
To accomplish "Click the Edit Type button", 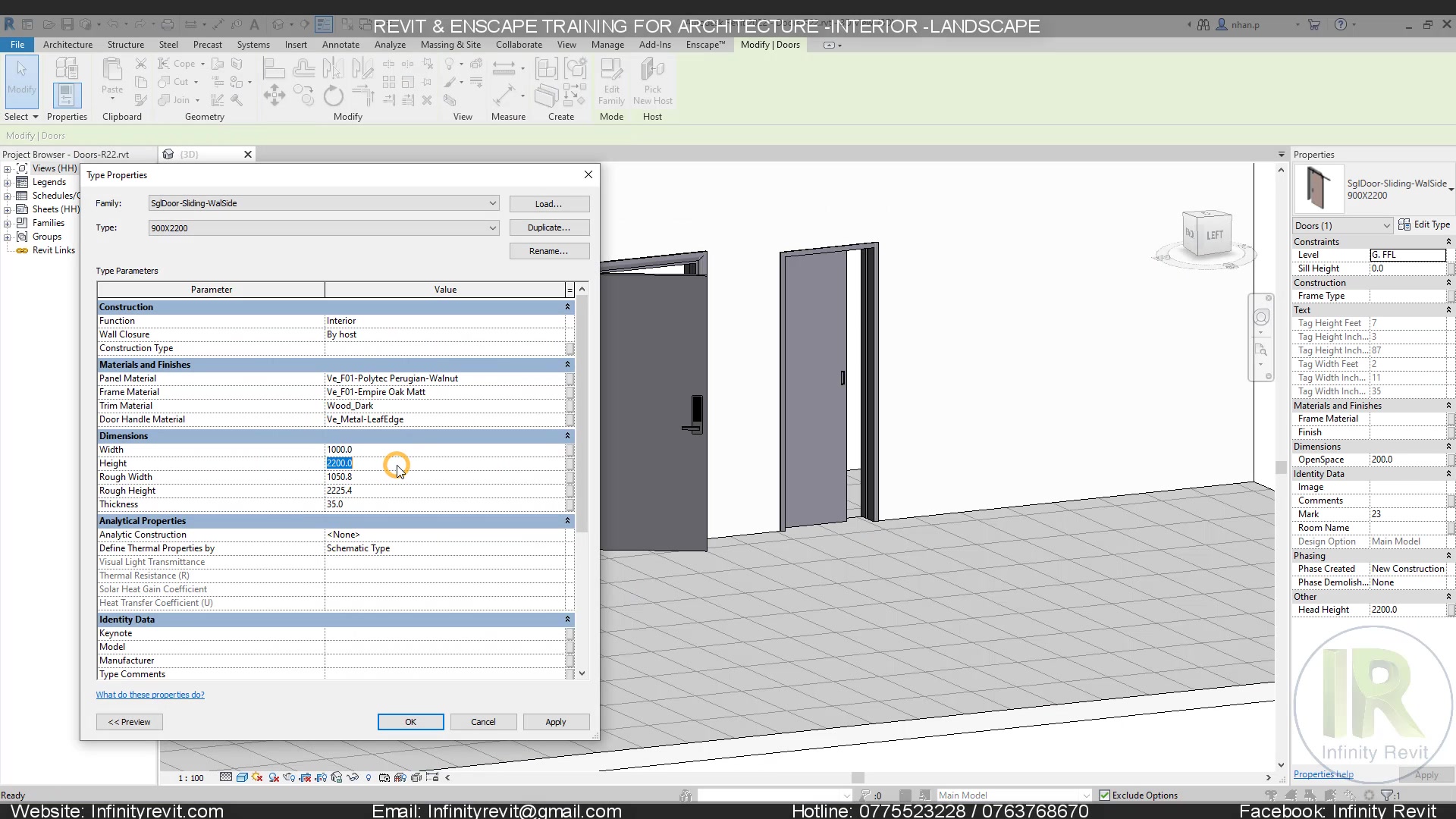I will pos(1424,224).
